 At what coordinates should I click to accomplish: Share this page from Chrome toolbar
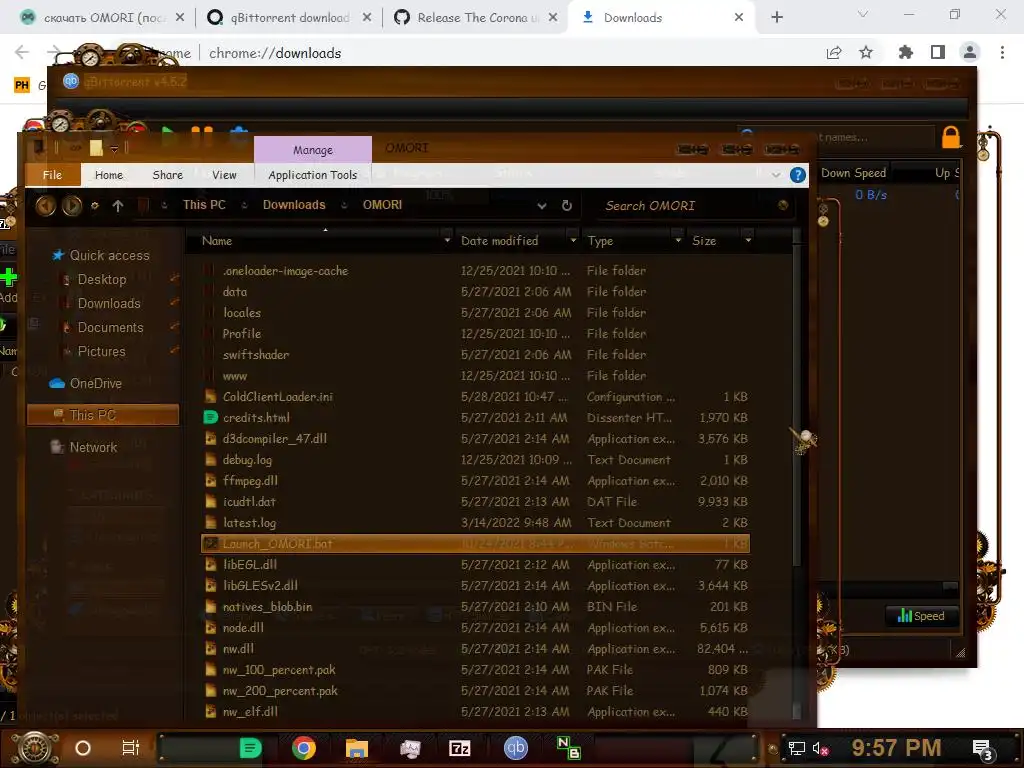[x=834, y=53]
